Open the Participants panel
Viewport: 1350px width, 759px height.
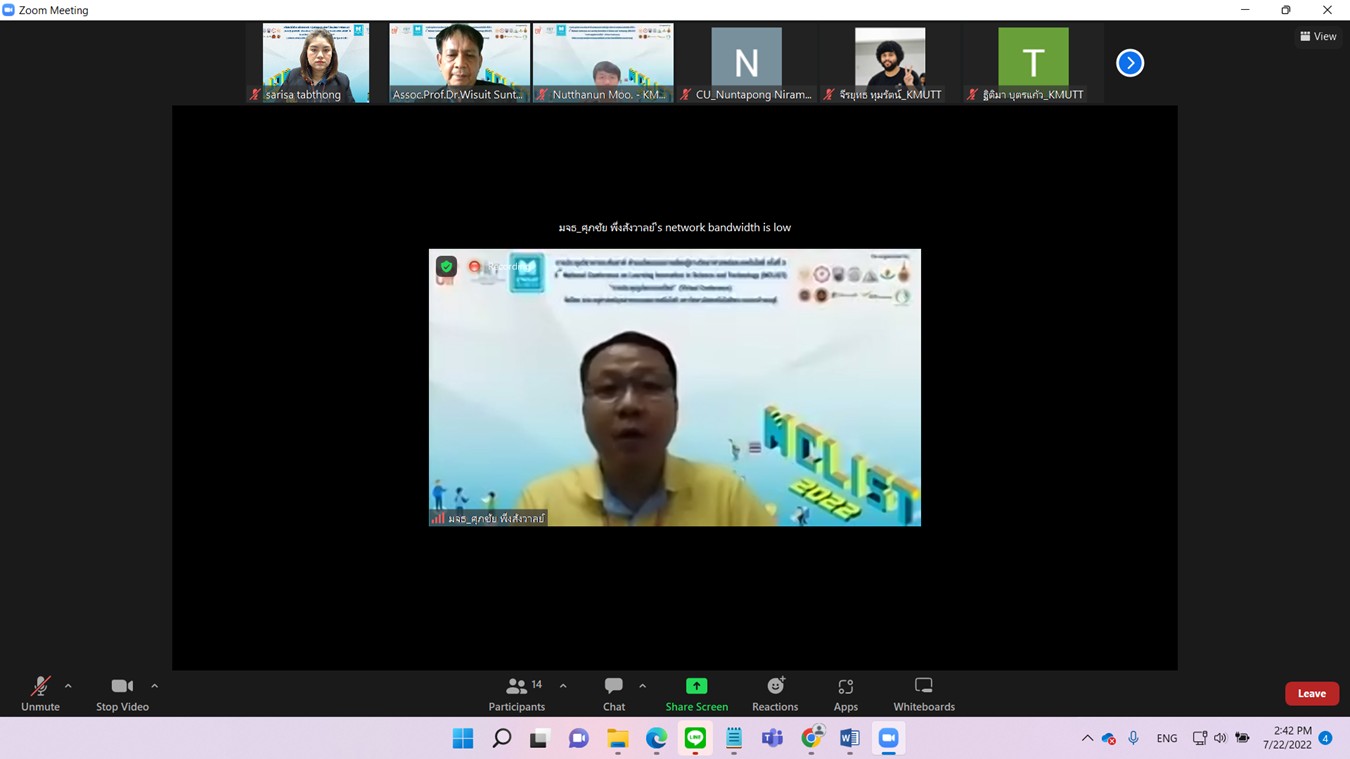pos(517,693)
